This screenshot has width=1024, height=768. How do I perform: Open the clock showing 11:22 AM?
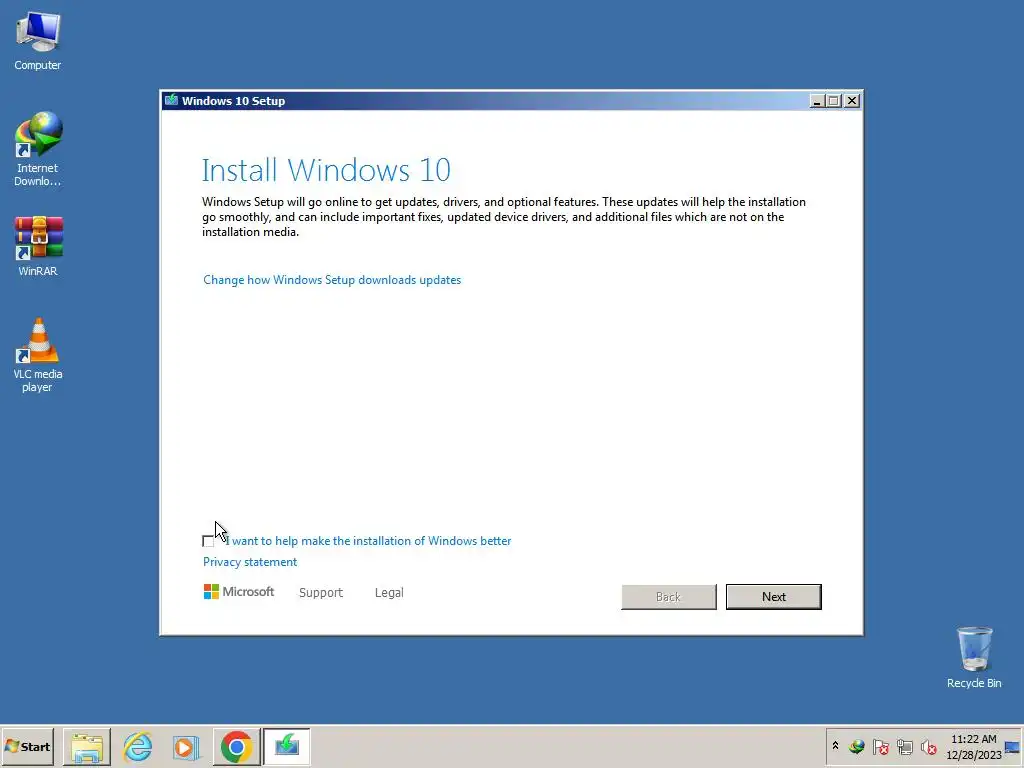[x=974, y=746]
